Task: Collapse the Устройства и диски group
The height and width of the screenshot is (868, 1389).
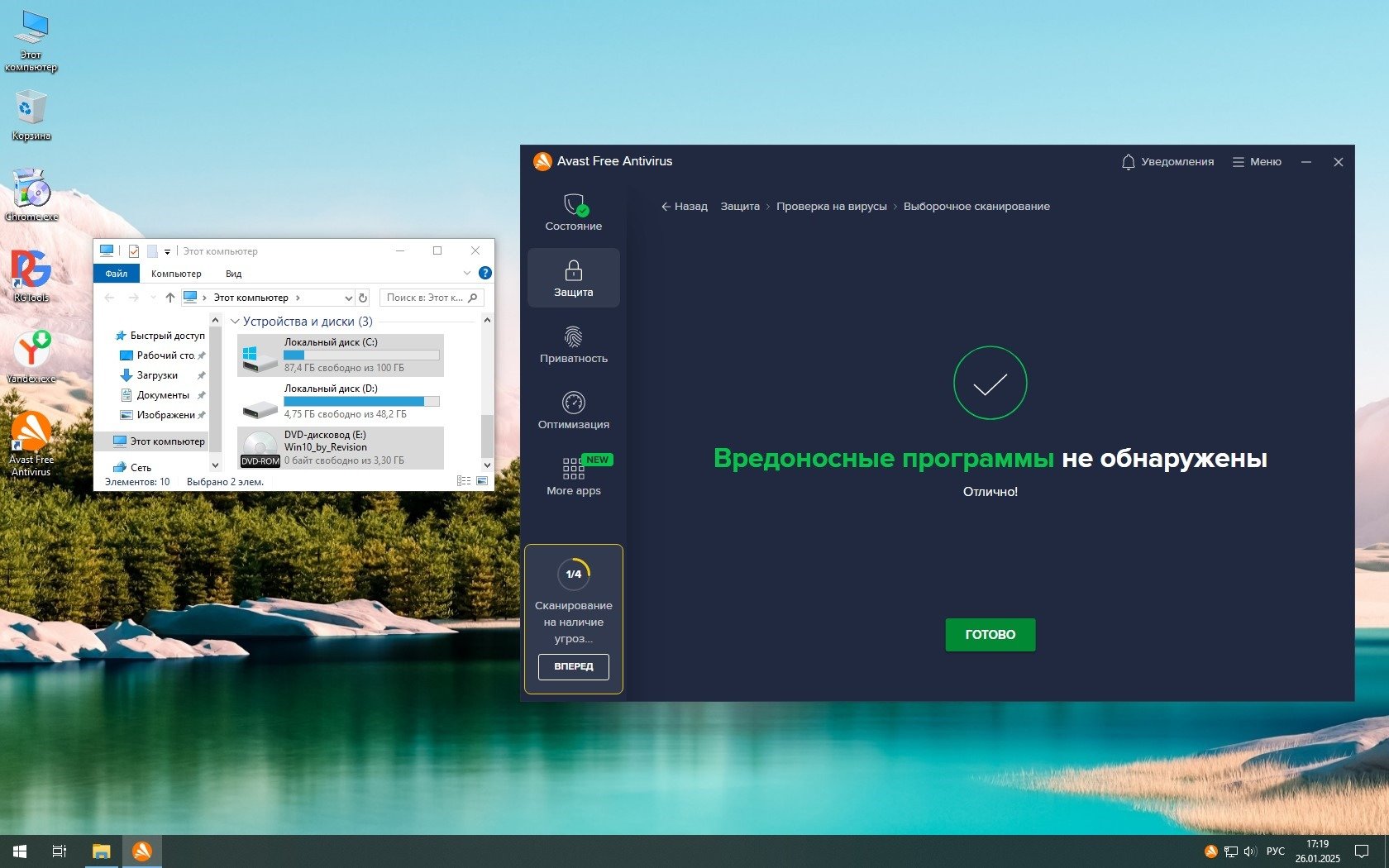Action: [x=235, y=322]
